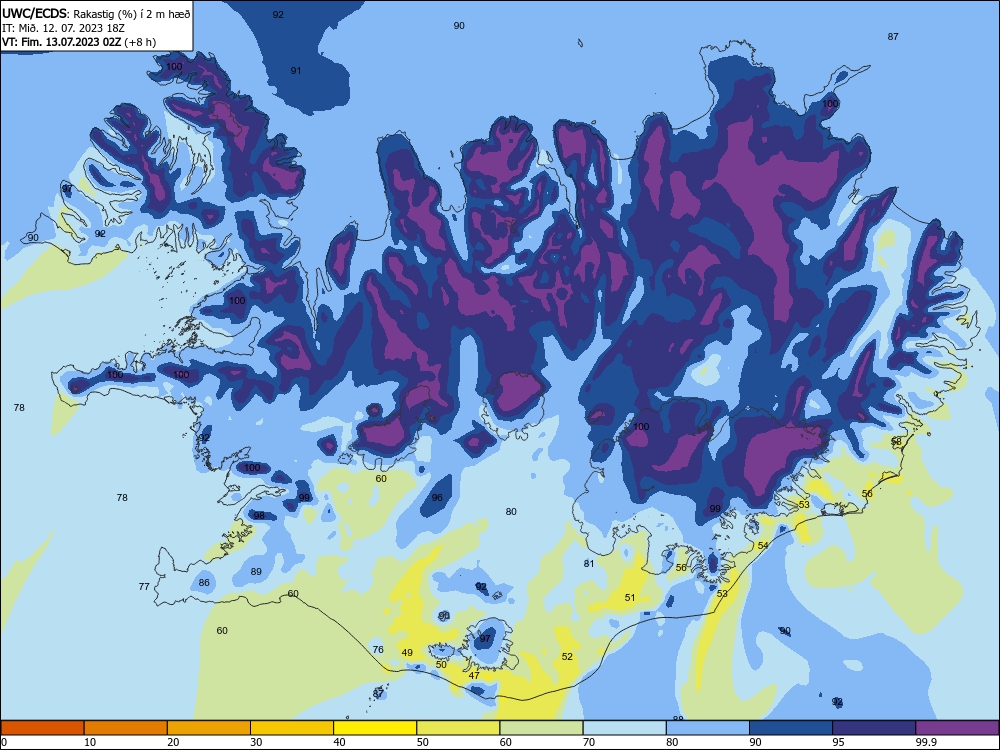The height and width of the screenshot is (750, 1000).
Task: Click the purple legend swatch above 99.9
Action: [x=957, y=728]
